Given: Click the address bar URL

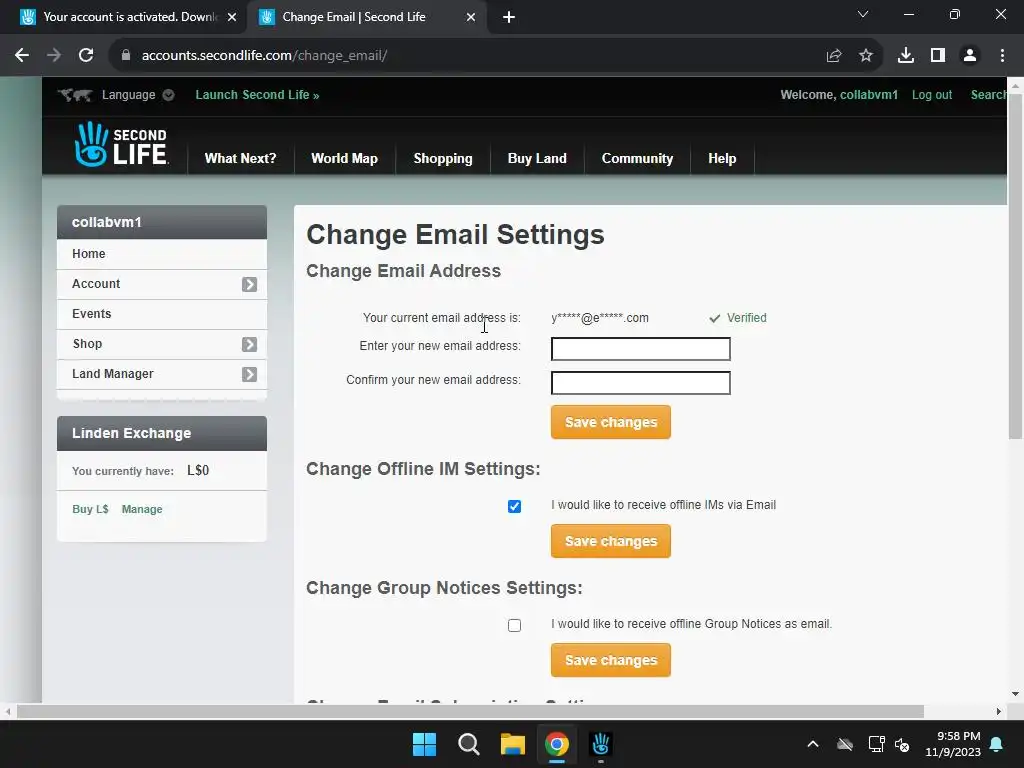Looking at the screenshot, I should coord(264,56).
